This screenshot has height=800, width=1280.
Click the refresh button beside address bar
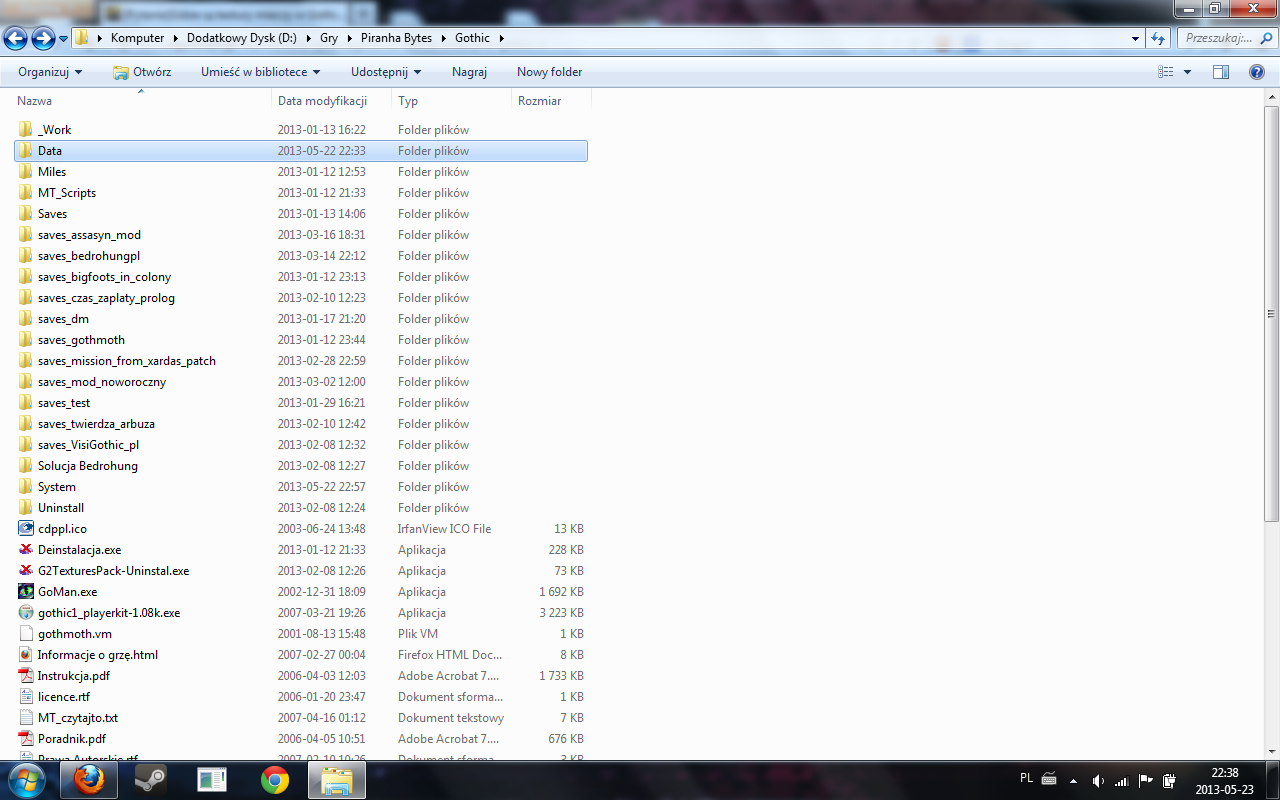[1159, 38]
